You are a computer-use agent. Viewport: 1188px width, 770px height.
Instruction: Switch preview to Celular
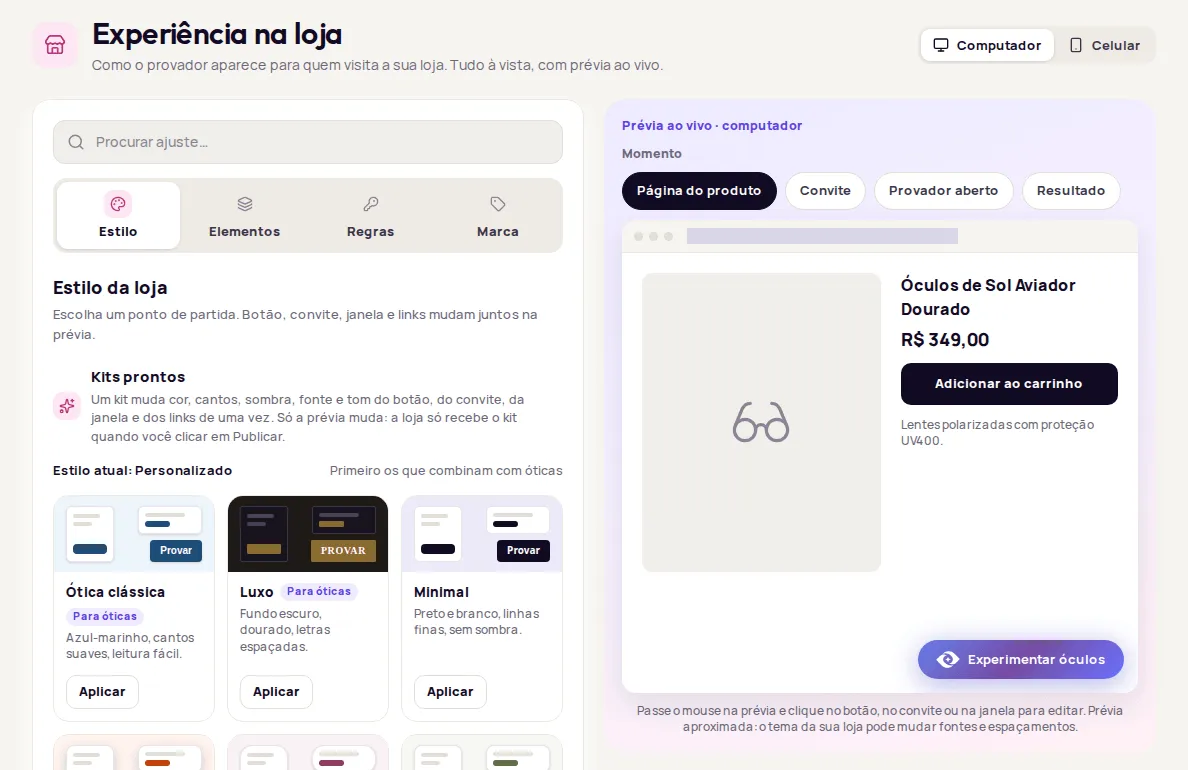pyautogui.click(x=1105, y=45)
